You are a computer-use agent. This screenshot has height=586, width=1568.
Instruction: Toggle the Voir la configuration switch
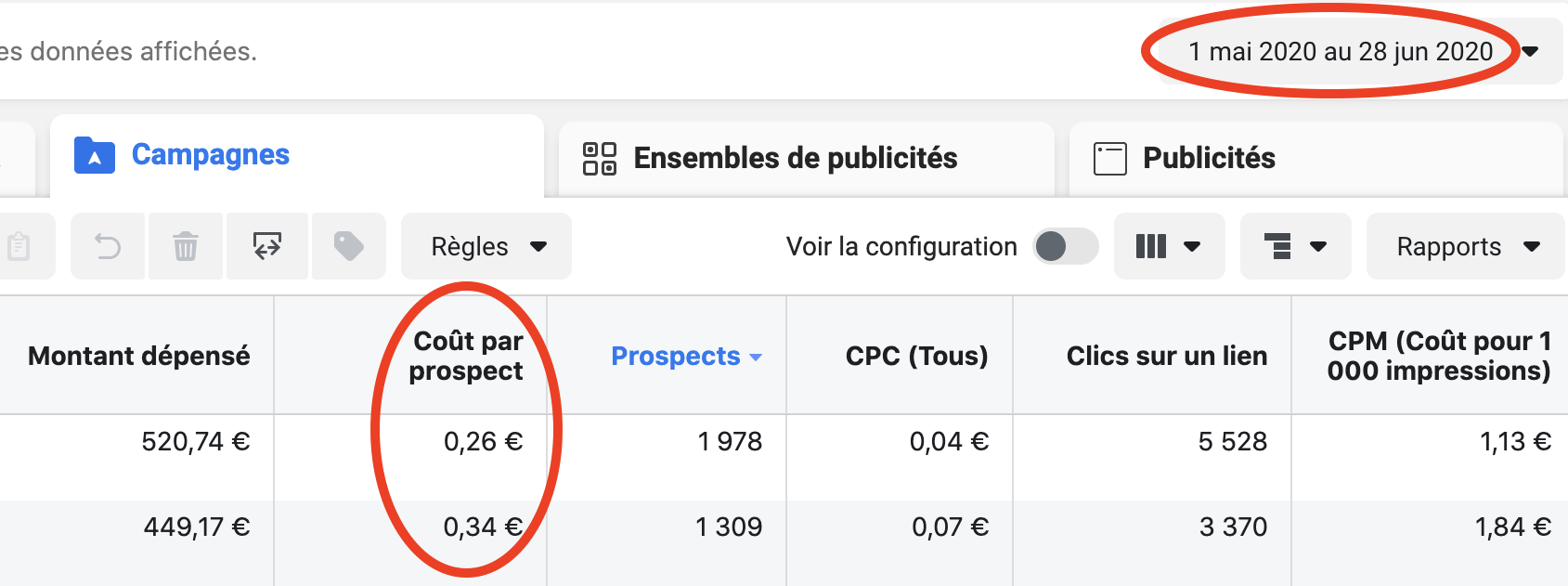tap(1066, 246)
